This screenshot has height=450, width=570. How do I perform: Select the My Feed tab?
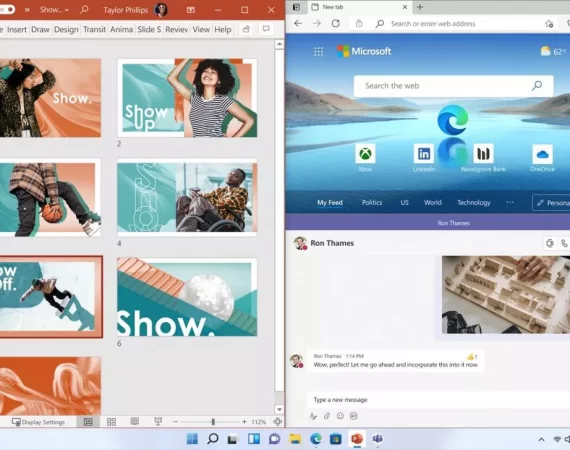pyautogui.click(x=330, y=203)
